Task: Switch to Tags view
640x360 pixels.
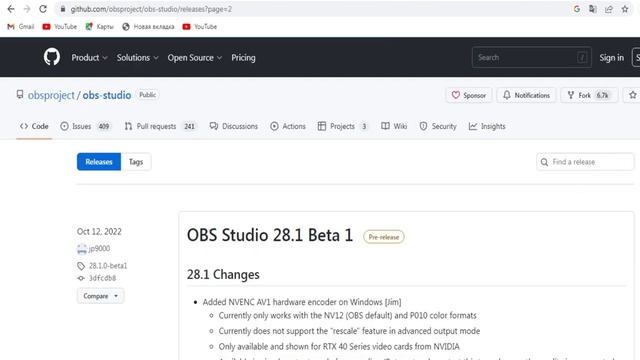Action: [136, 162]
